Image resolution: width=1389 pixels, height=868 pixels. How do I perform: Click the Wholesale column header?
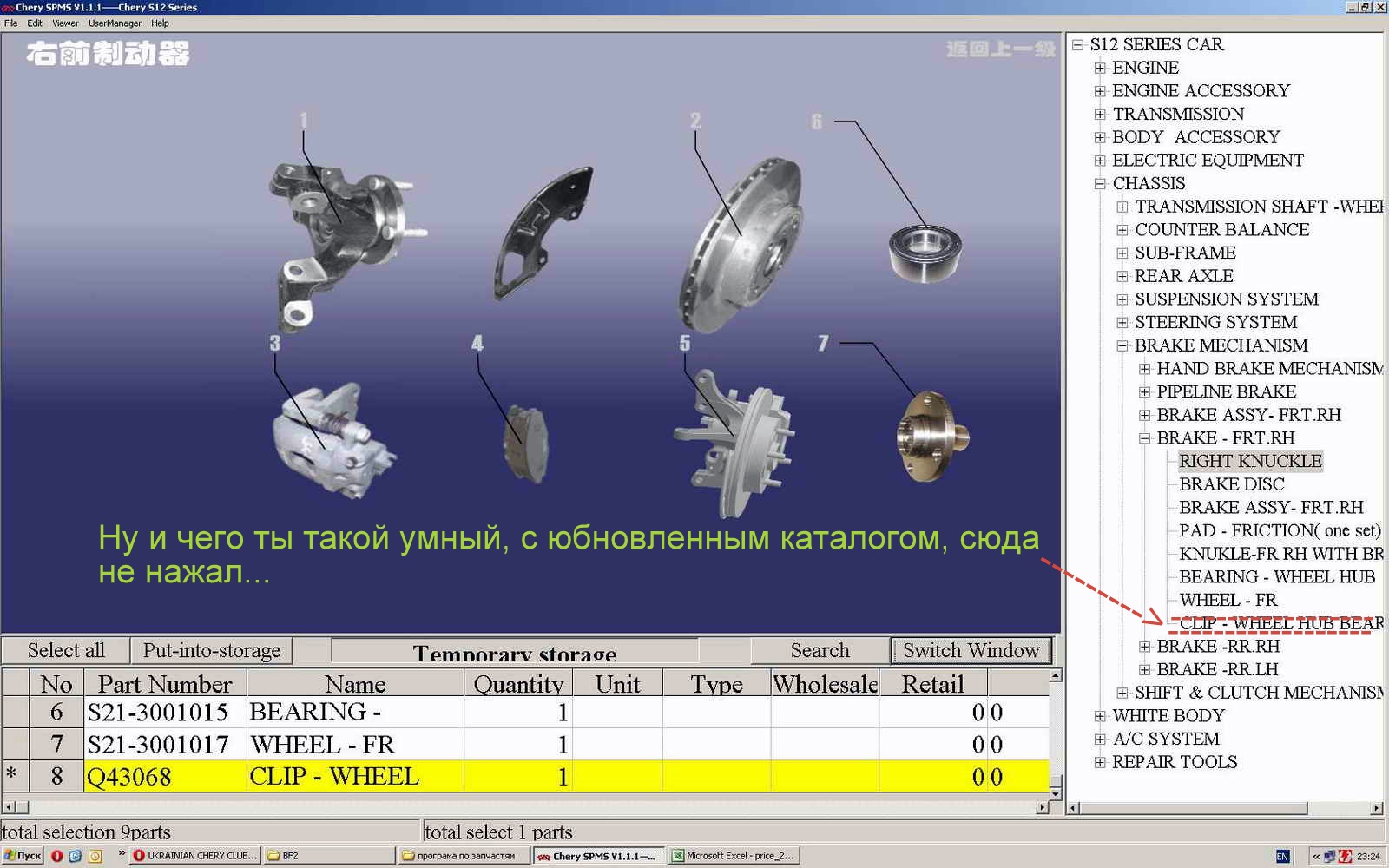[x=825, y=683]
